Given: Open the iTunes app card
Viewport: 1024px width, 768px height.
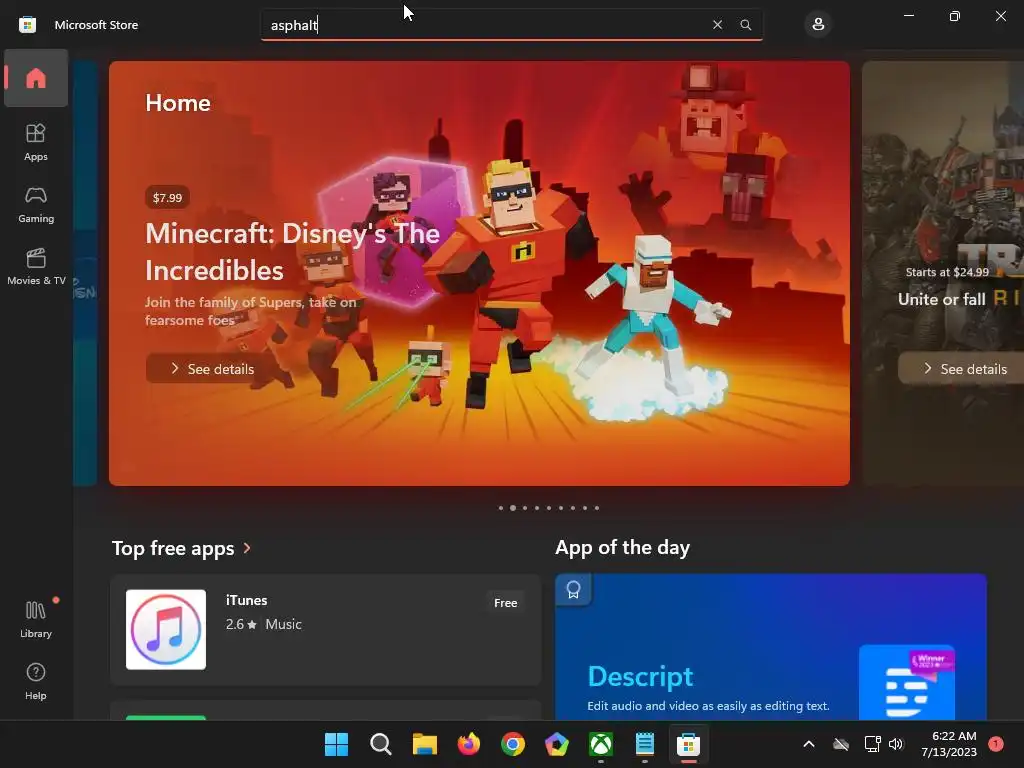Looking at the screenshot, I should click(325, 630).
